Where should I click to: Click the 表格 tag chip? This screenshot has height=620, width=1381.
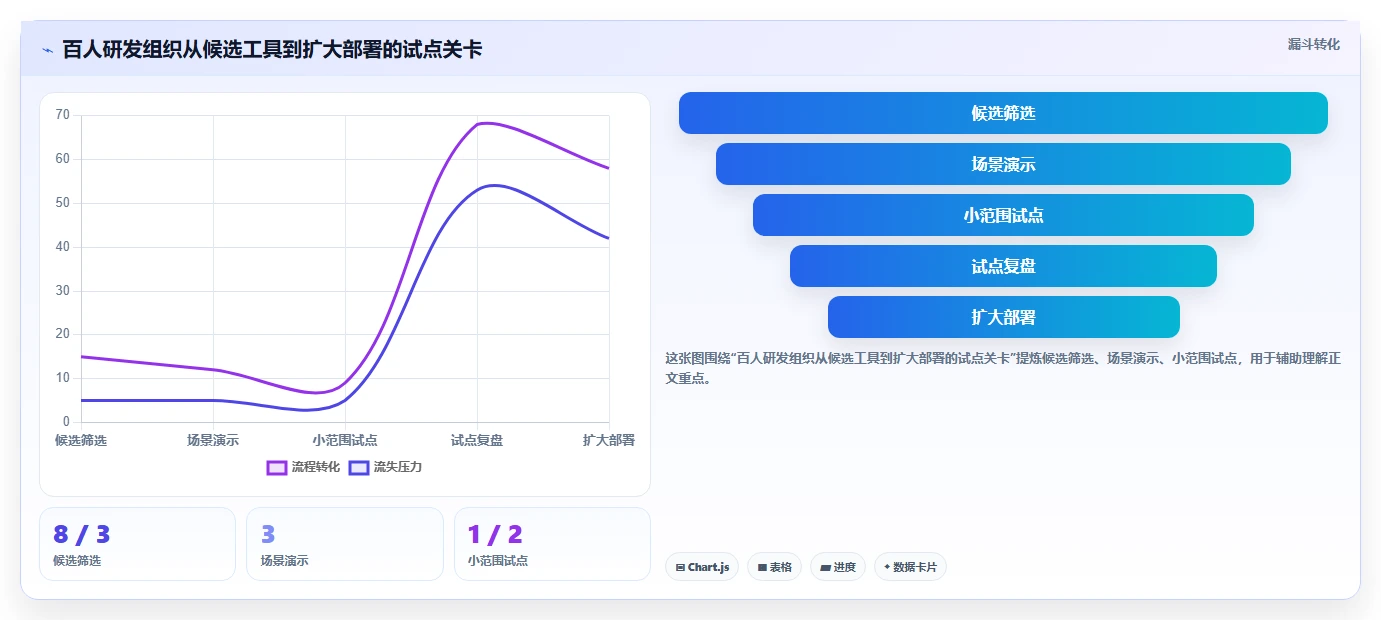pos(774,567)
